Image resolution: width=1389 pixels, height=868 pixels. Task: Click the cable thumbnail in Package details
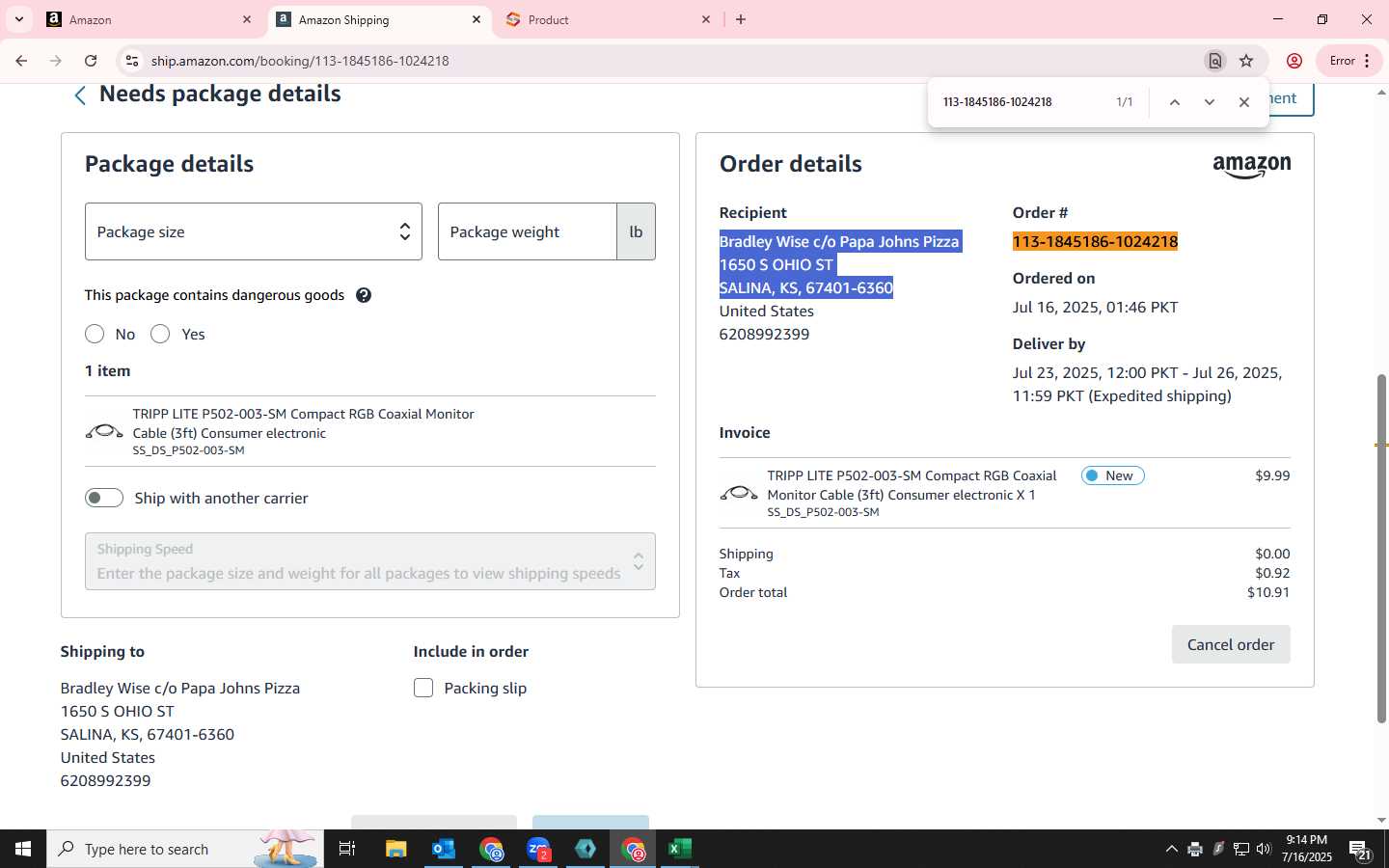pos(104,431)
